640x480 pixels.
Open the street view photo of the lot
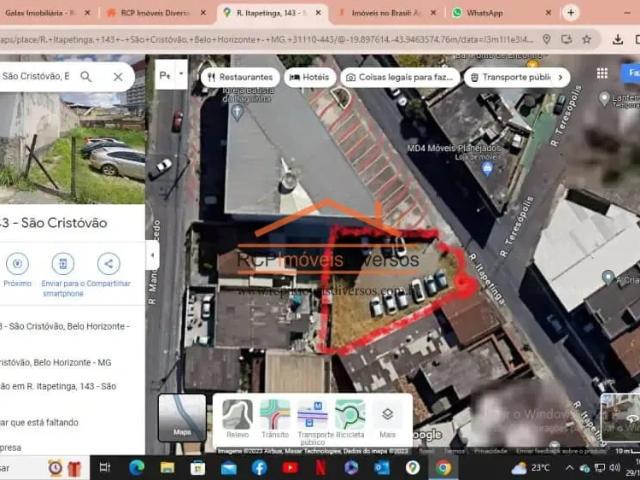point(72,147)
